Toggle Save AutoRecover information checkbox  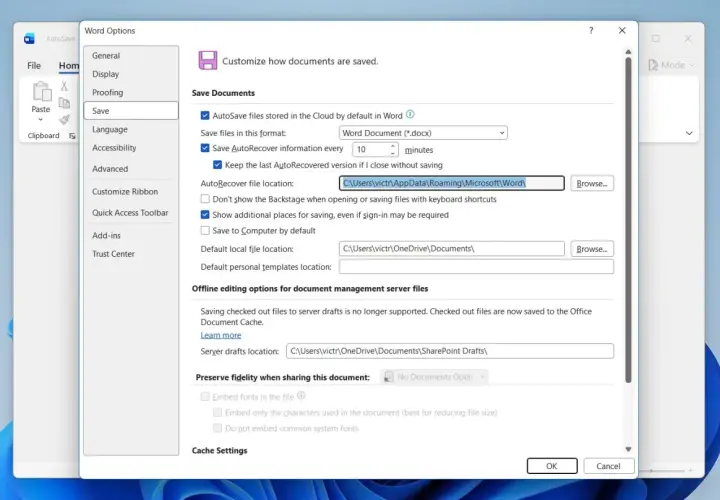(205, 148)
